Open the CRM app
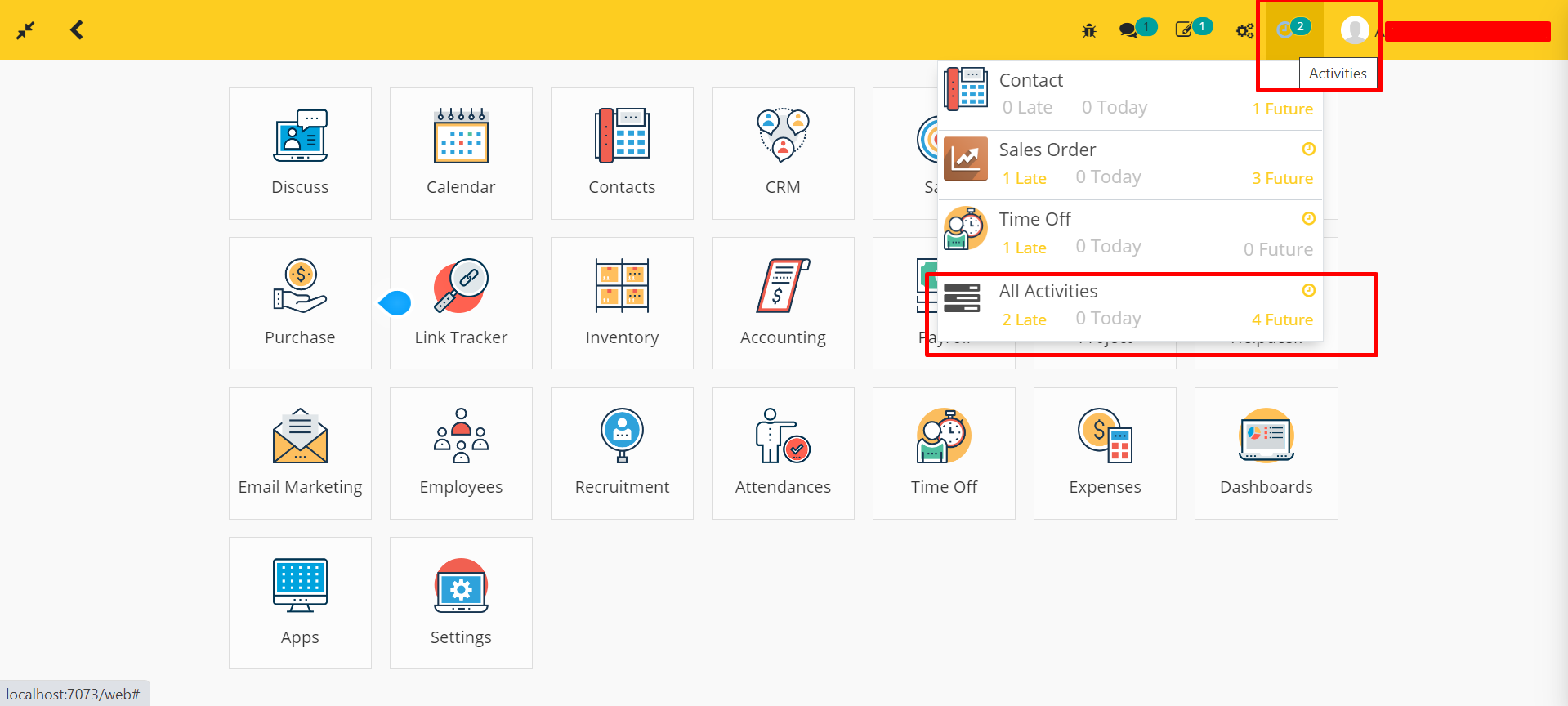This screenshot has height=706, width=1568. tap(783, 154)
